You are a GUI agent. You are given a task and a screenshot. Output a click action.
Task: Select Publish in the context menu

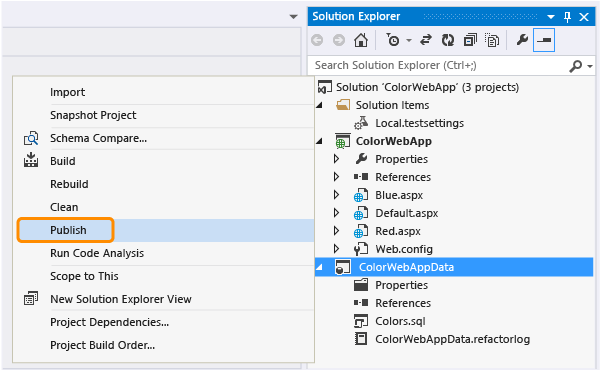[x=68, y=230]
